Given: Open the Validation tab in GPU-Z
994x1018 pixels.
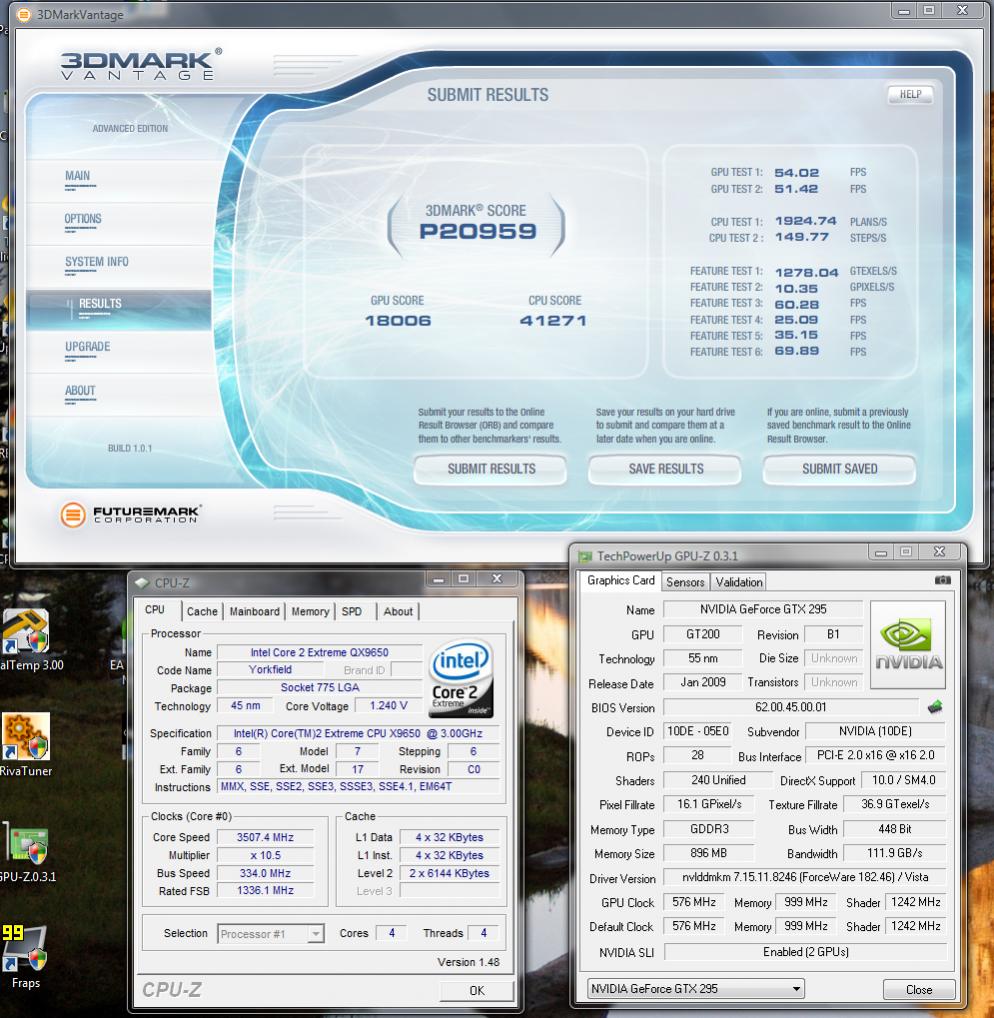Looking at the screenshot, I should coord(739,582).
